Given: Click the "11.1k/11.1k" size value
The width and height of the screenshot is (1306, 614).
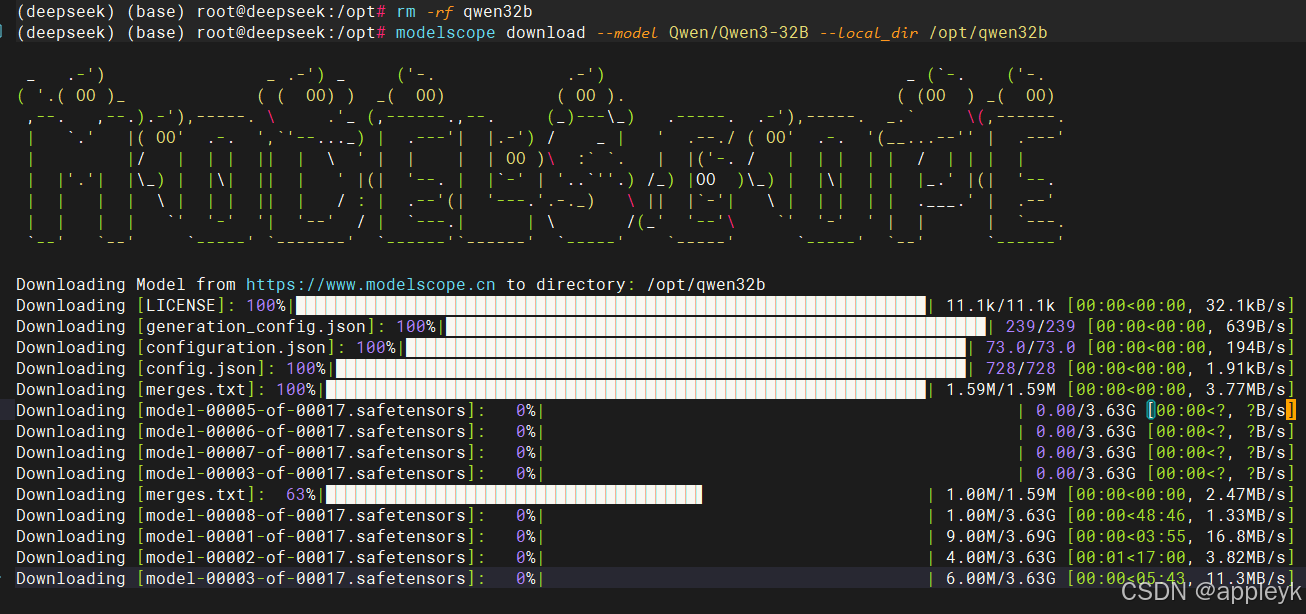Looking at the screenshot, I should (x=1001, y=306).
